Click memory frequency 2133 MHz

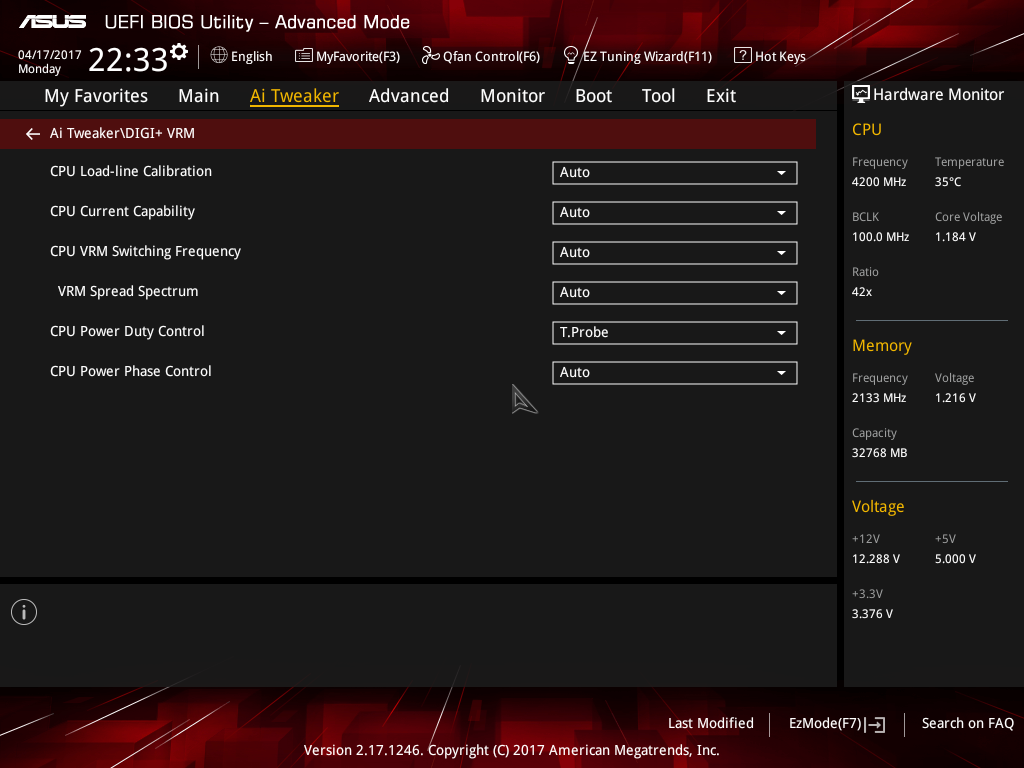pyautogui.click(x=879, y=398)
